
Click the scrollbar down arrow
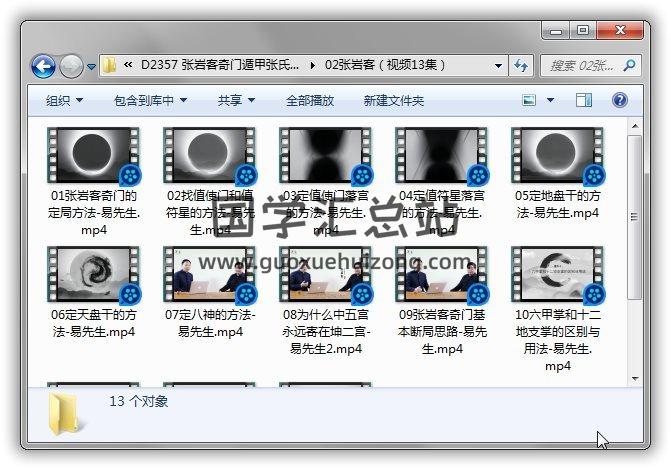(x=635, y=379)
